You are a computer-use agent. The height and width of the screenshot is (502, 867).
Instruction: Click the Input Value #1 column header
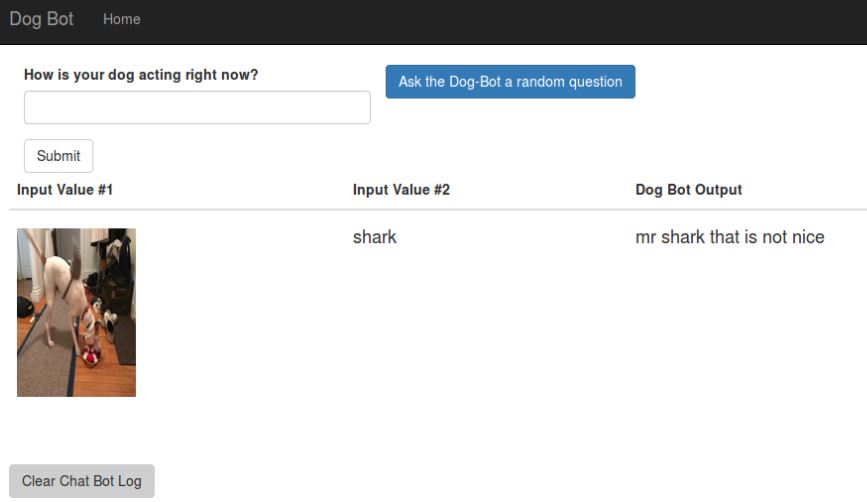tap(65, 190)
